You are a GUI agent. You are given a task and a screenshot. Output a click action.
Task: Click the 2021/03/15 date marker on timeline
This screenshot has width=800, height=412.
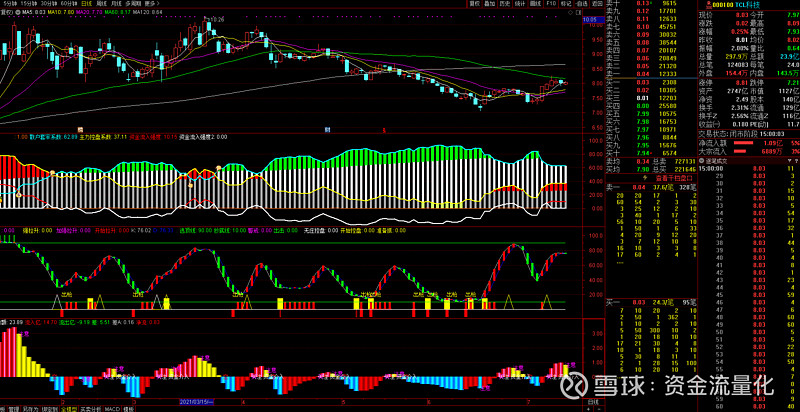pos(196,402)
